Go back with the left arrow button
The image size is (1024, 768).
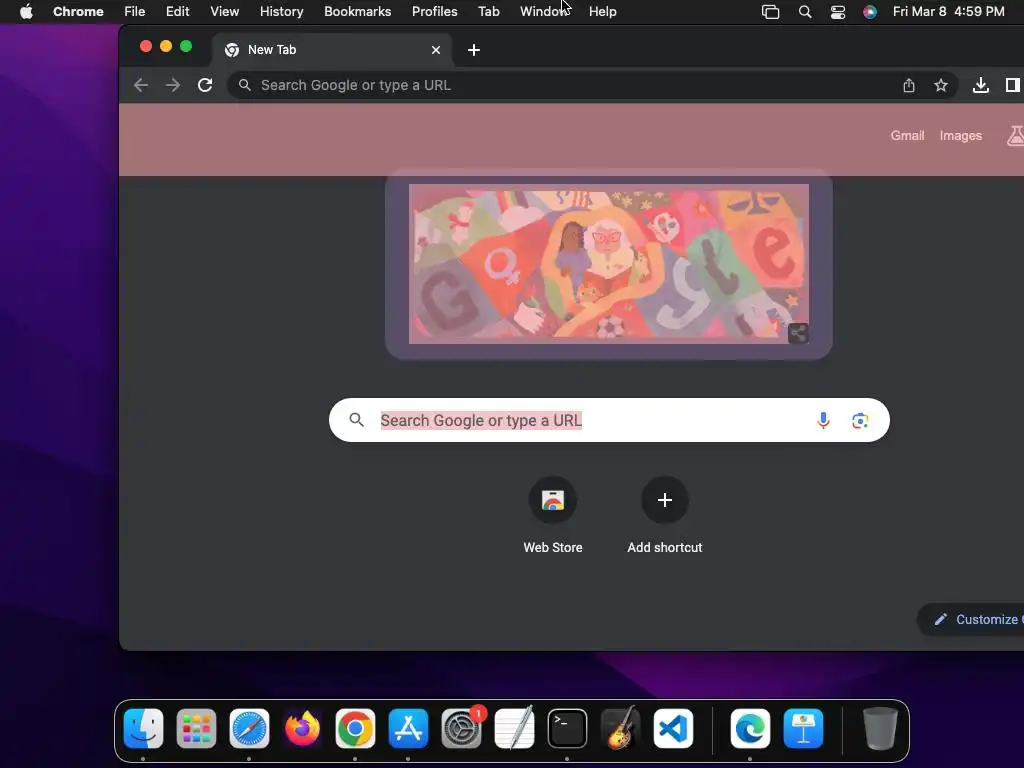[141, 85]
